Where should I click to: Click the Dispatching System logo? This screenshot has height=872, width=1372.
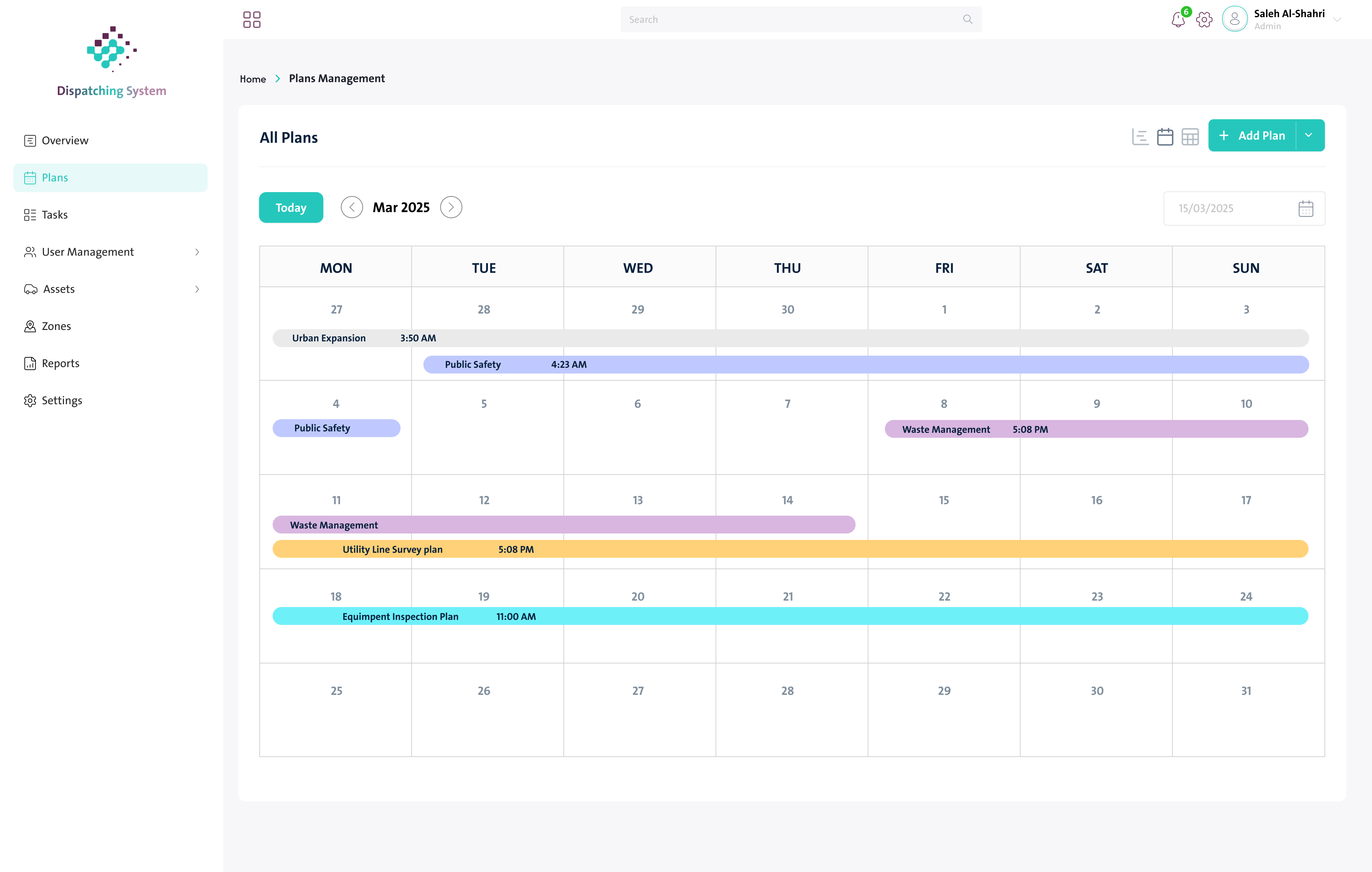pyautogui.click(x=112, y=61)
